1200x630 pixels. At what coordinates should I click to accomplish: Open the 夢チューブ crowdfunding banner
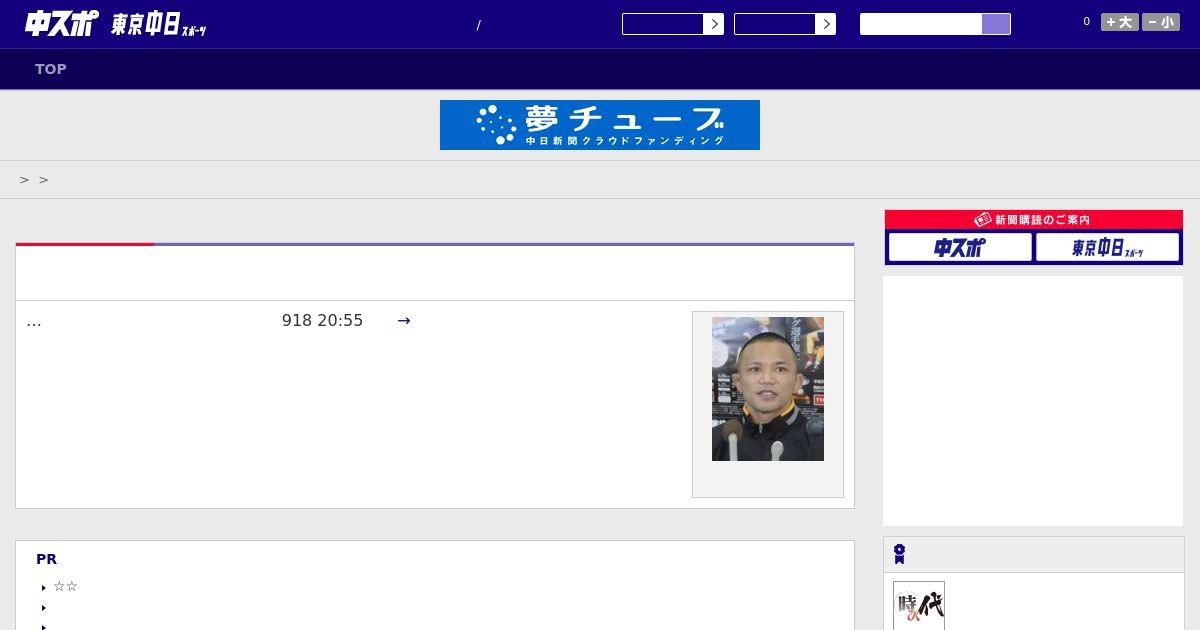pos(600,125)
